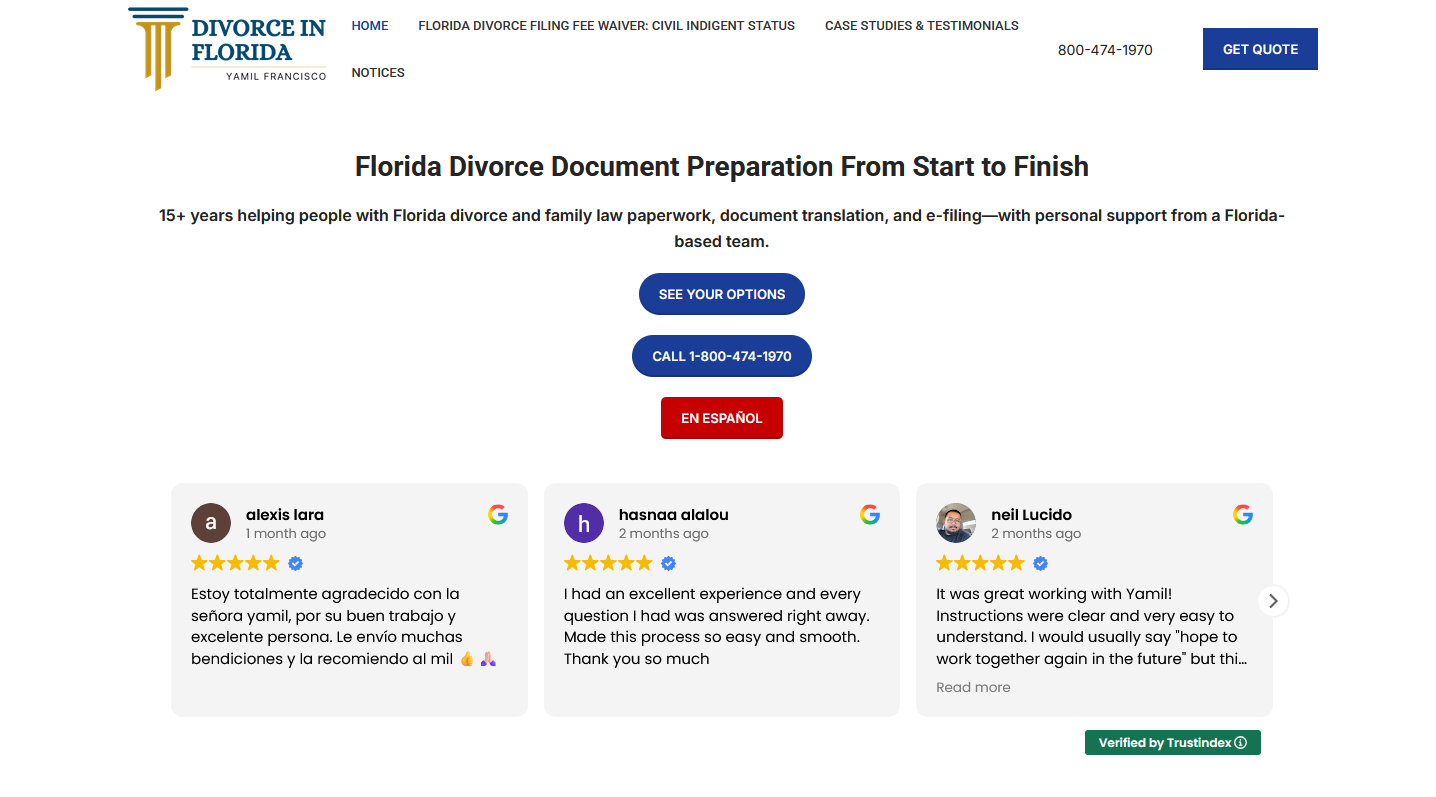Click the Call 1-800-474-1970 button
Viewport: 1436px width, 797px height.
[722, 356]
